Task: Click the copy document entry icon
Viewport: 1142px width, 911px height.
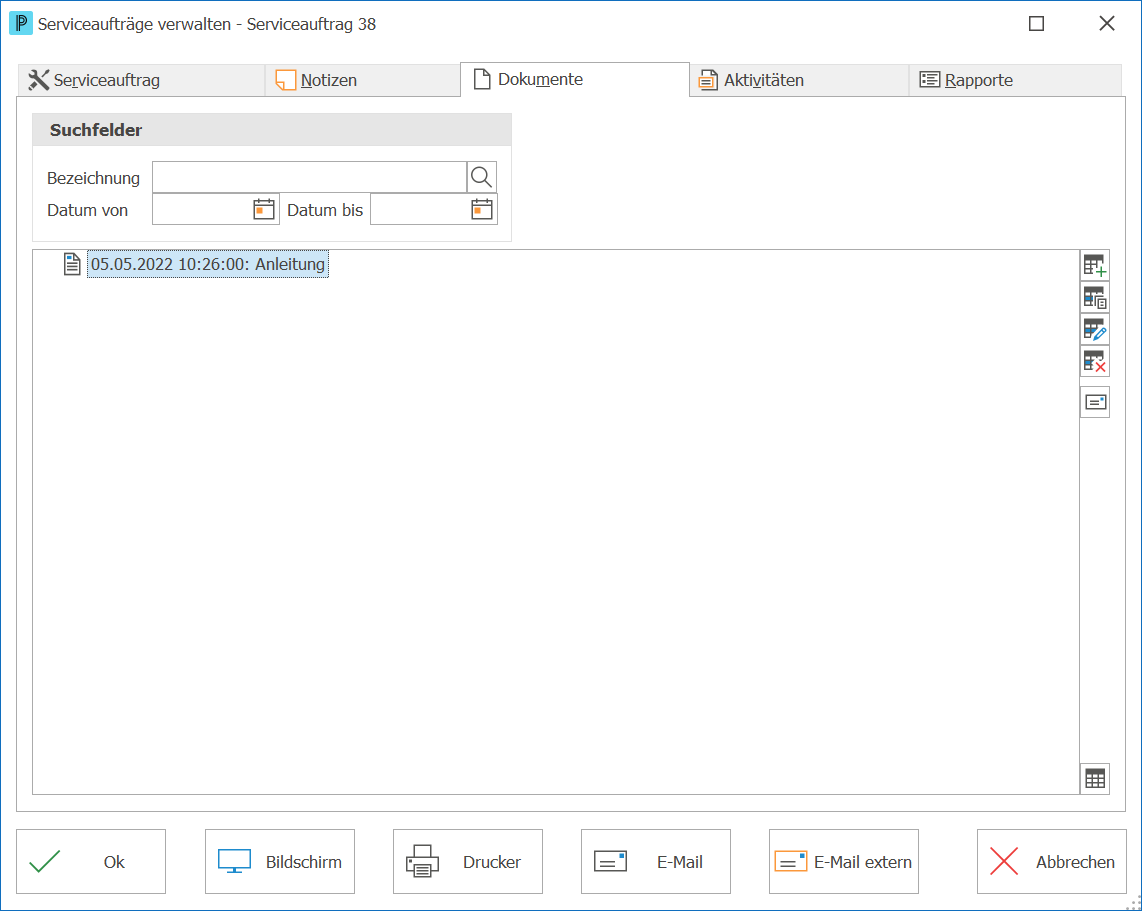Action: pyautogui.click(x=1095, y=297)
